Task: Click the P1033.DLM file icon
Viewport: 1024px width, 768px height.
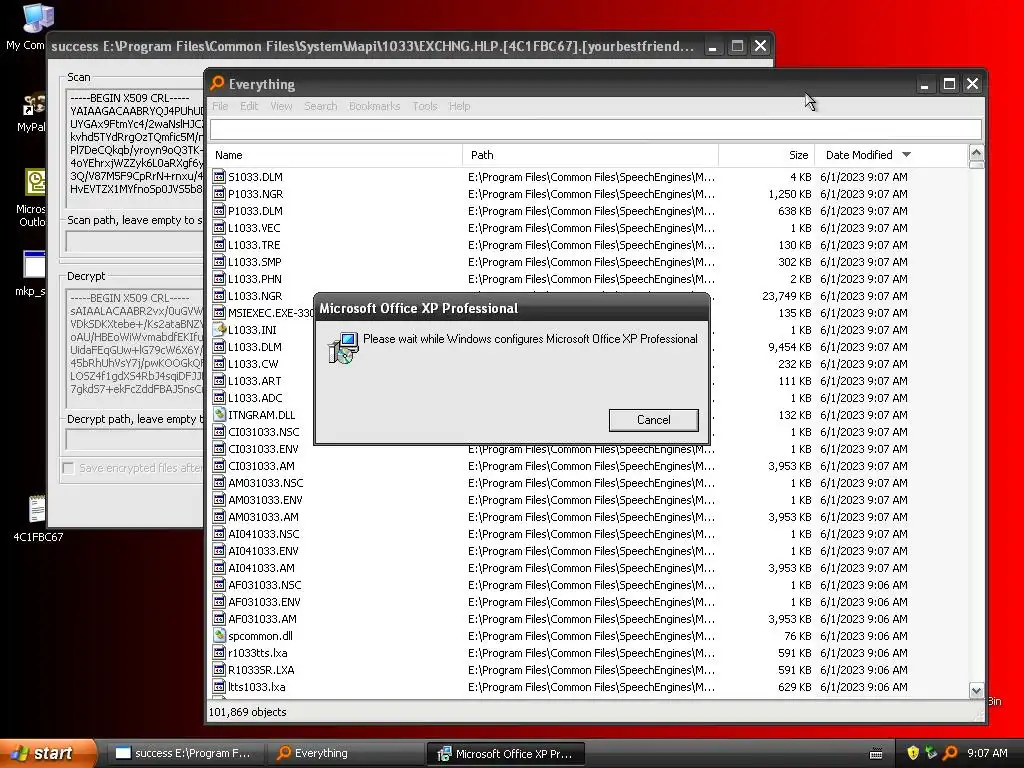Action: 219,211
